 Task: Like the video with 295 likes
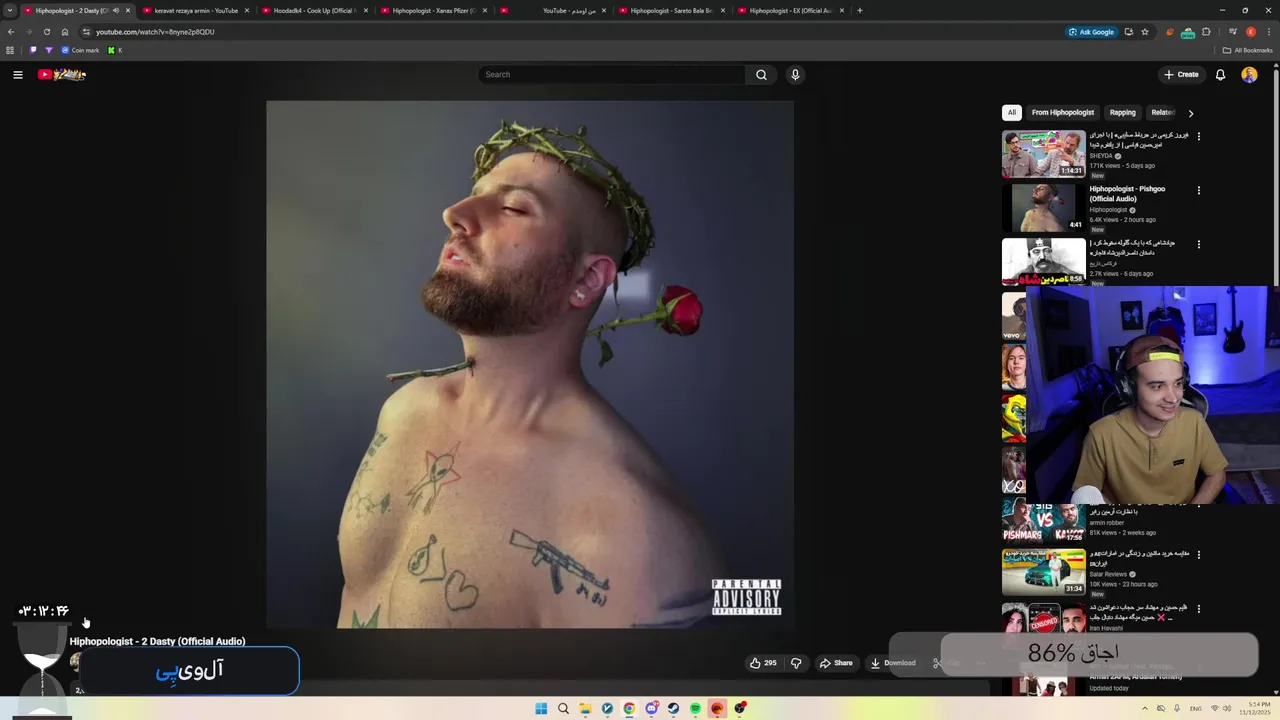point(763,663)
